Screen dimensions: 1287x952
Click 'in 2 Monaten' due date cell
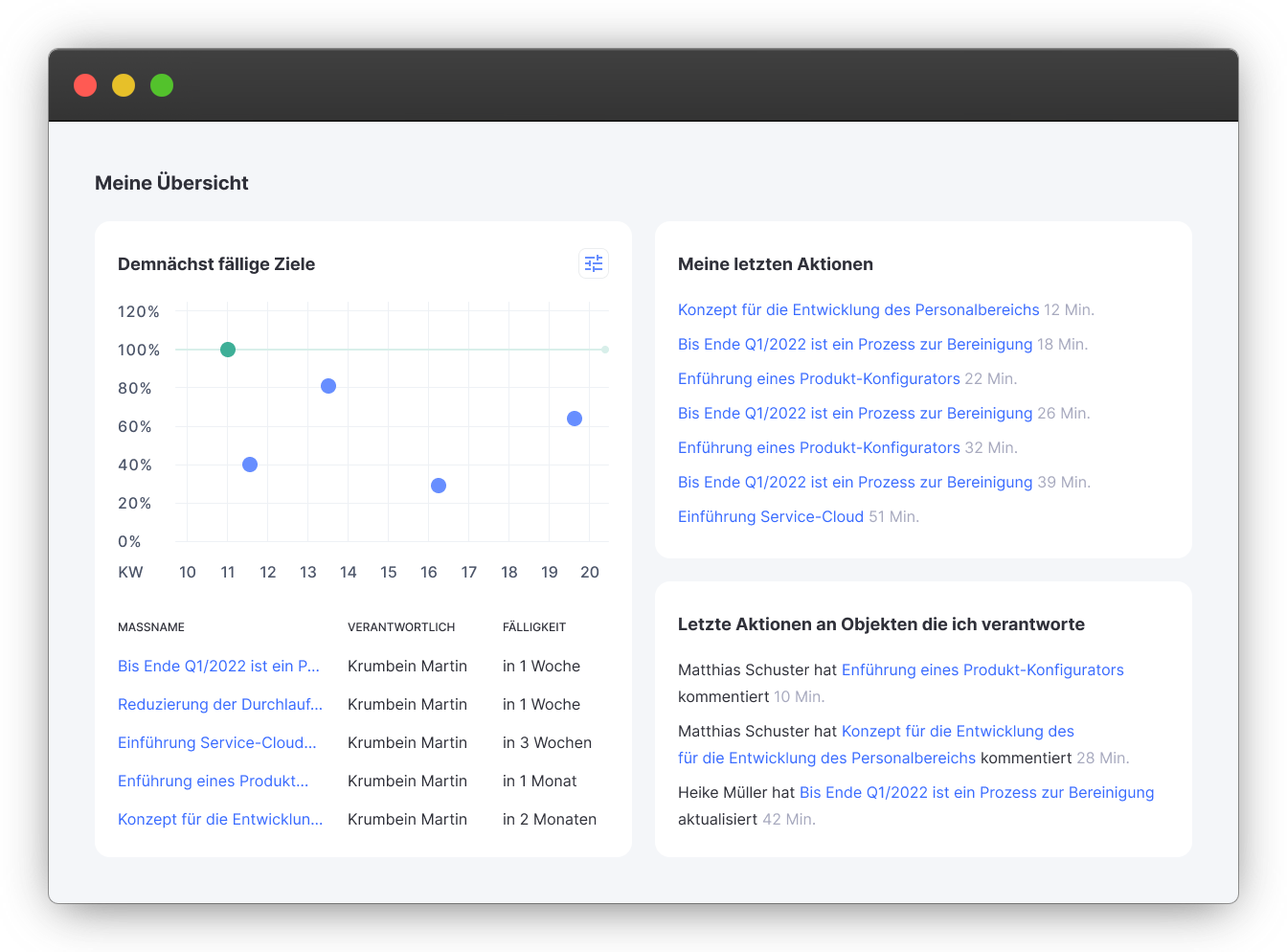(550, 819)
